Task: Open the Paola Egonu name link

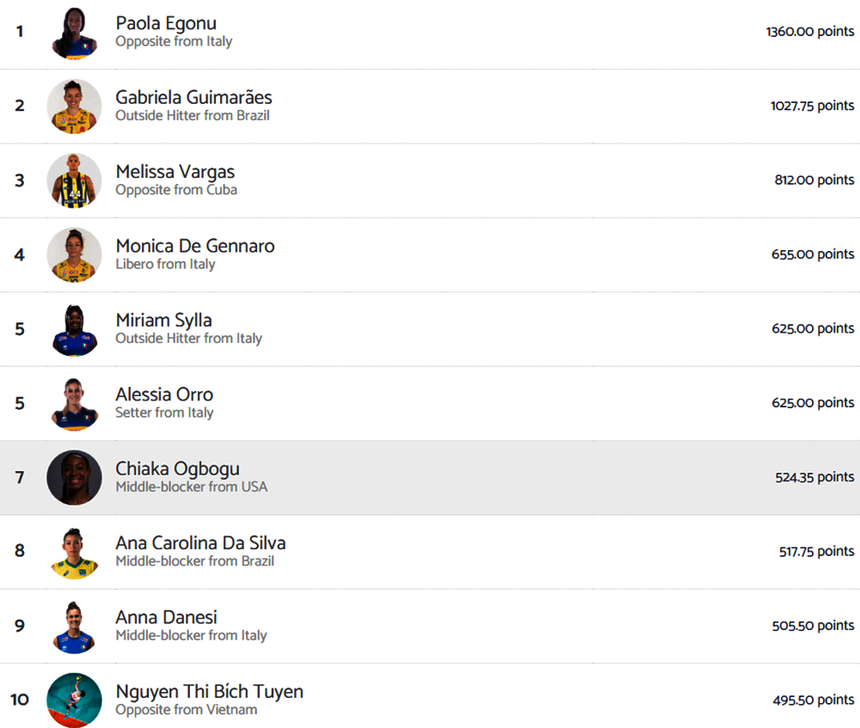Action: pos(166,23)
